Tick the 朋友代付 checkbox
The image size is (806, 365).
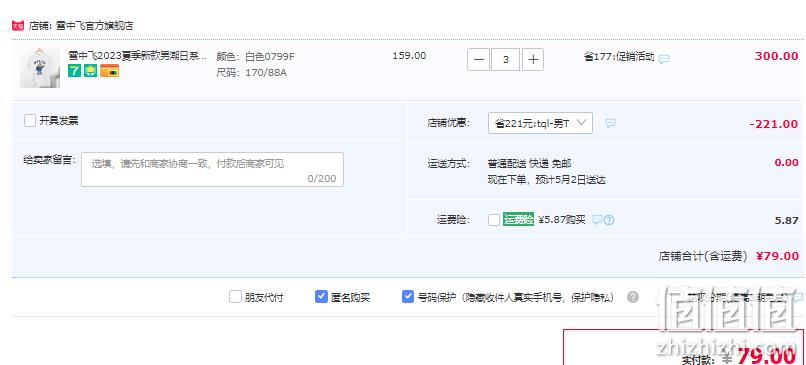click(235, 297)
